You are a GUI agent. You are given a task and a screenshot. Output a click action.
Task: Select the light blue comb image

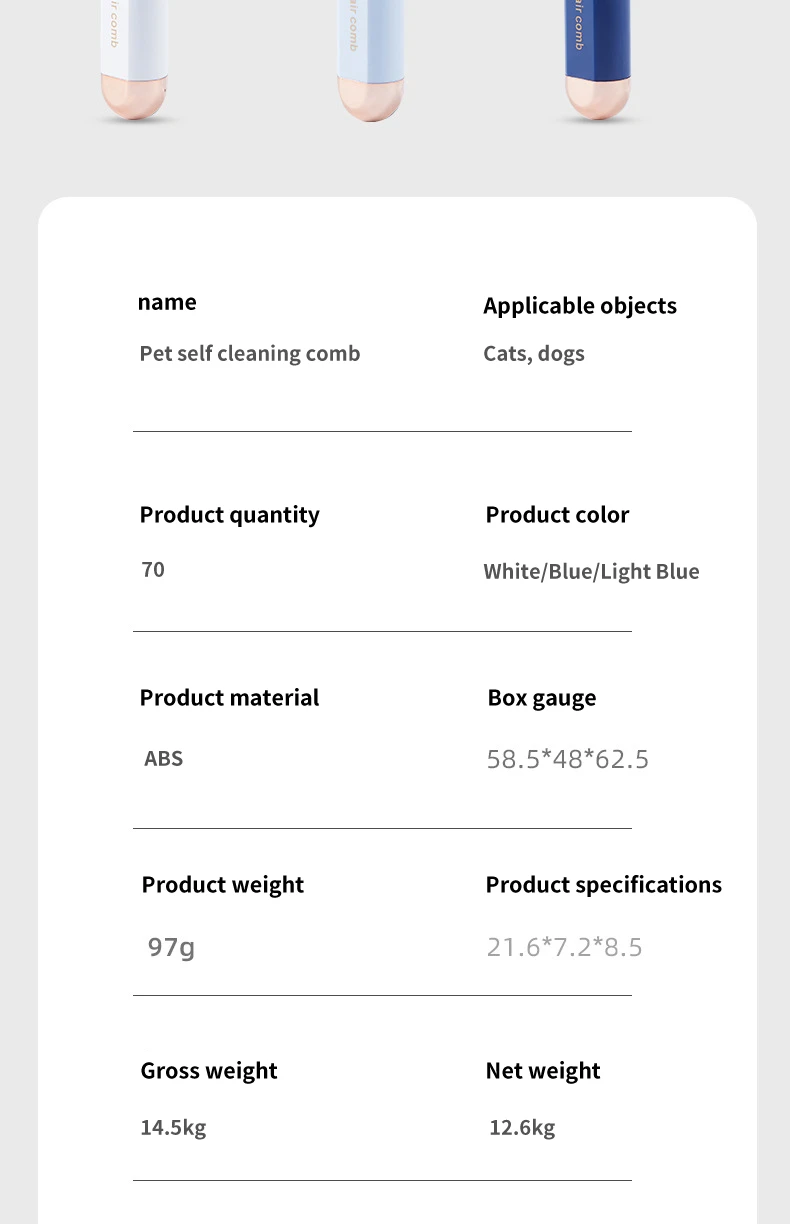pos(369,60)
